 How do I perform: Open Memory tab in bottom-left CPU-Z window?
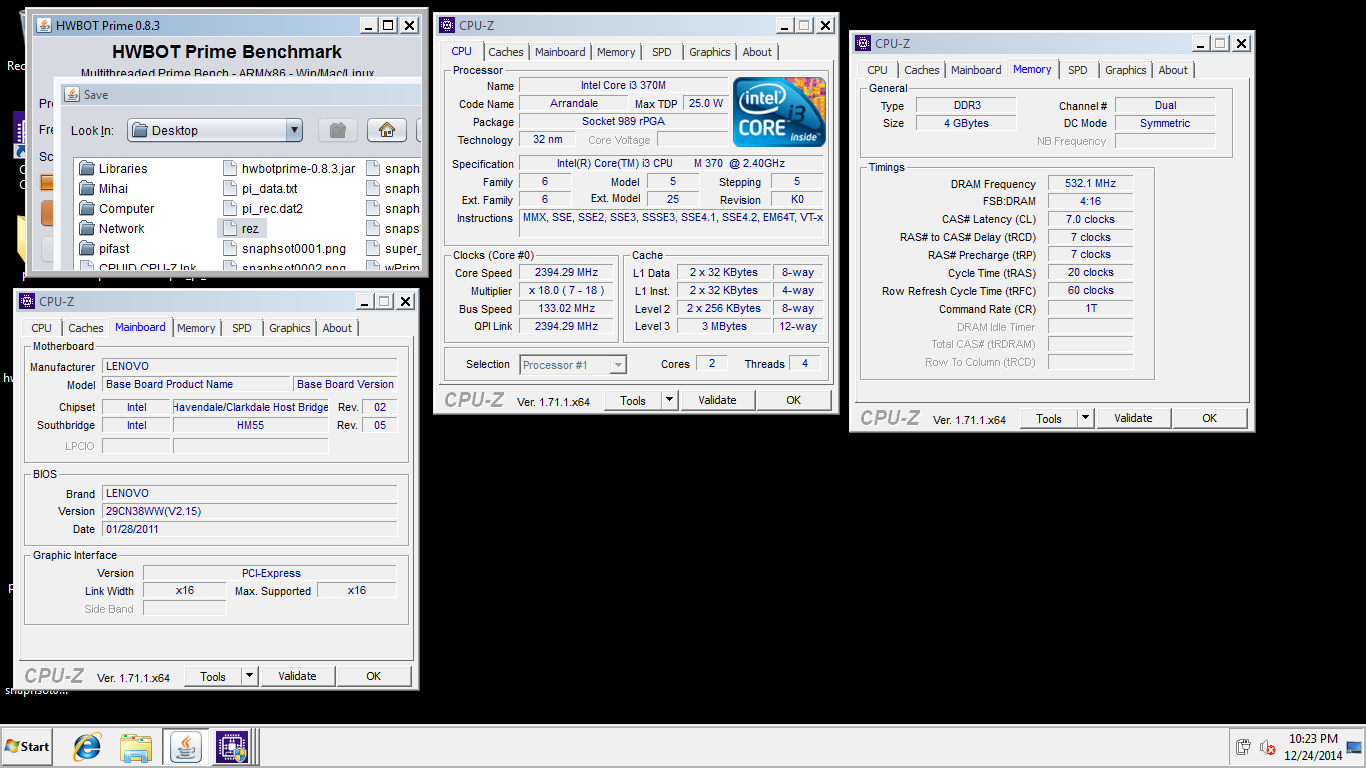point(196,328)
